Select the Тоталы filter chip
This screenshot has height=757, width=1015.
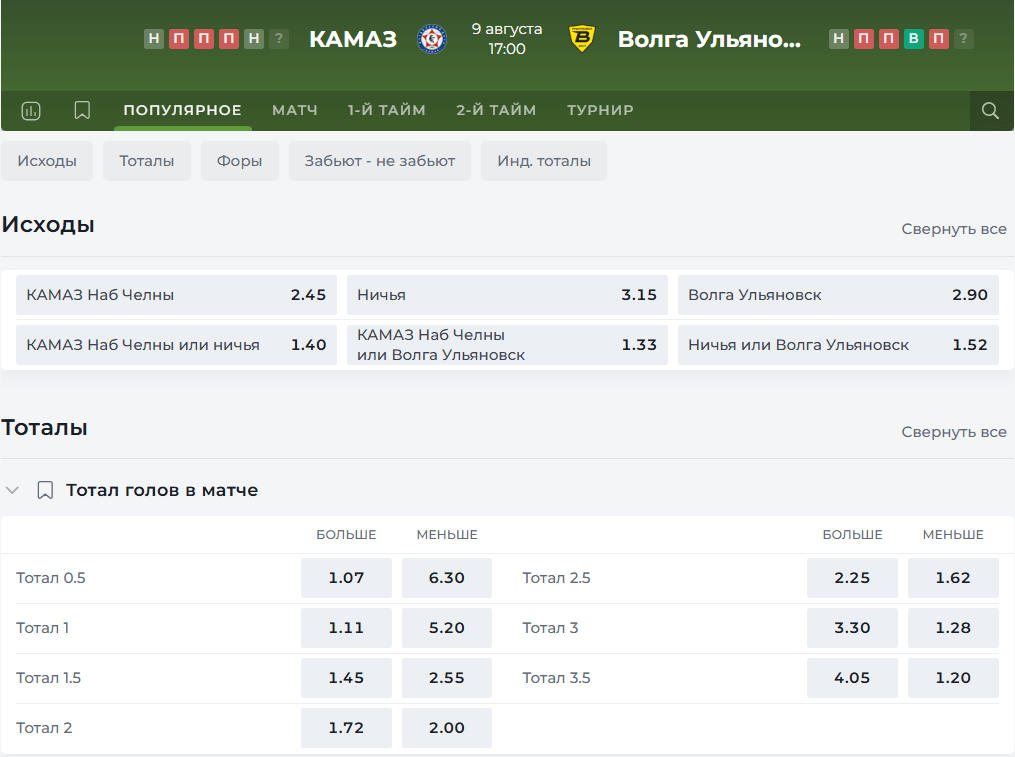click(x=147, y=161)
